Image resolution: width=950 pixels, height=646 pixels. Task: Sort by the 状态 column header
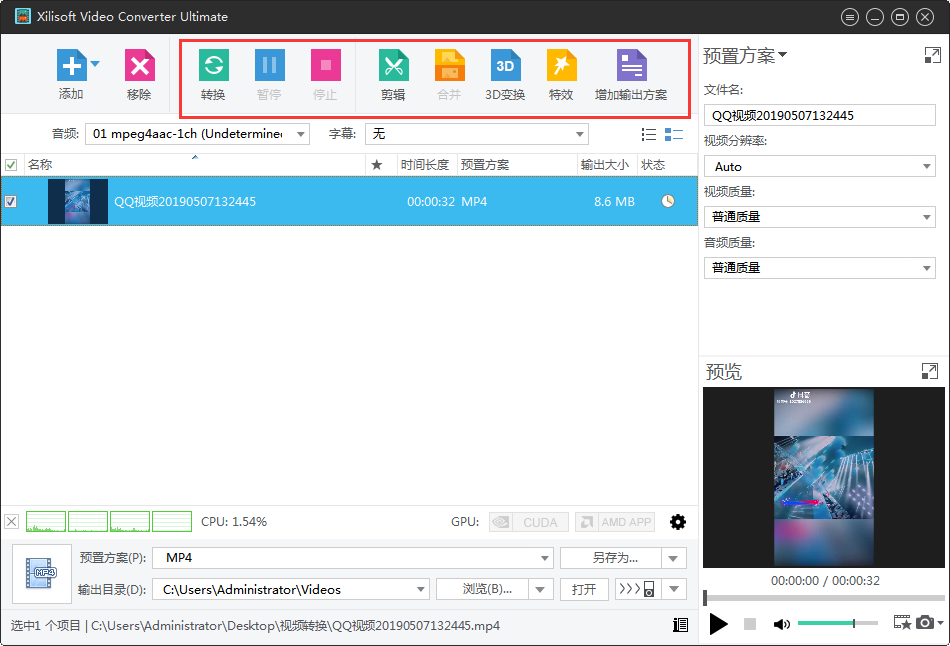[653, 165]
